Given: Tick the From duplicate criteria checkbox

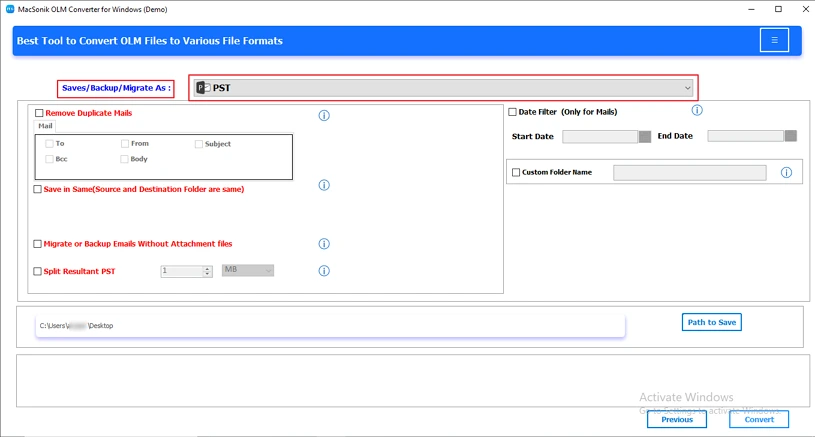Looking at the screenshot, I should click(x=125, y=143).
